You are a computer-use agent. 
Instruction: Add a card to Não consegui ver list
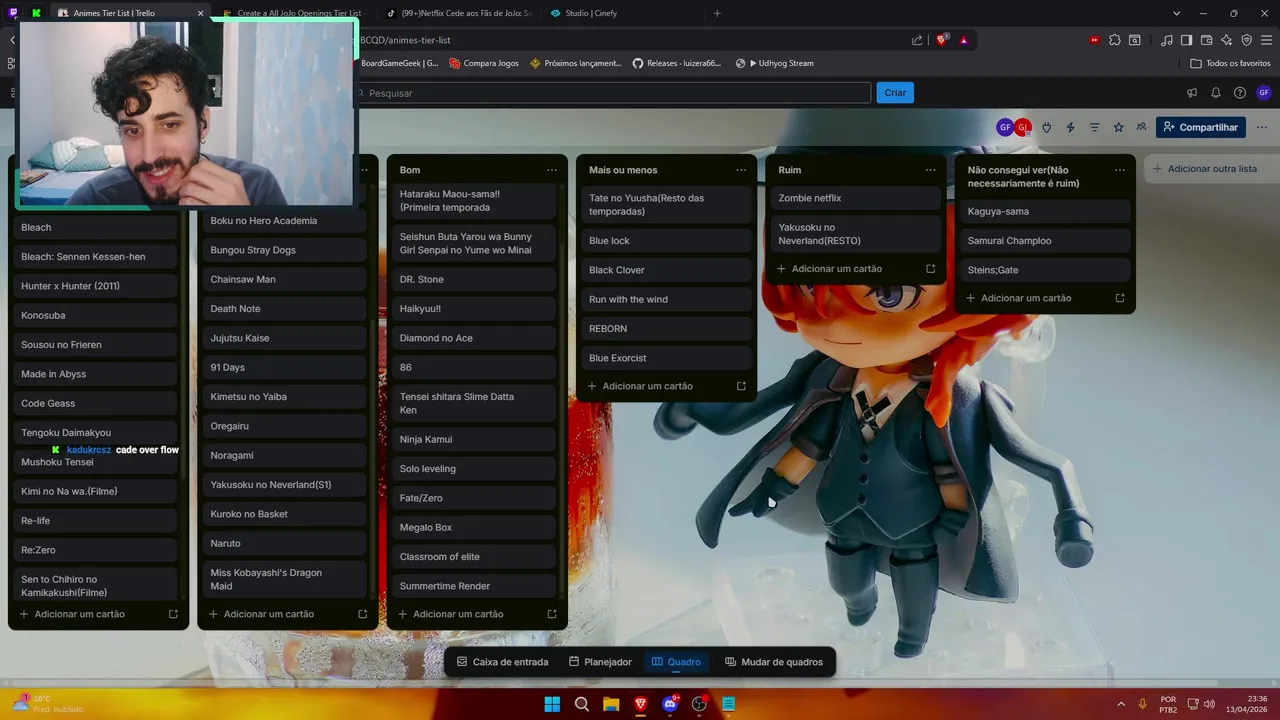click(x=1026, y=298)
